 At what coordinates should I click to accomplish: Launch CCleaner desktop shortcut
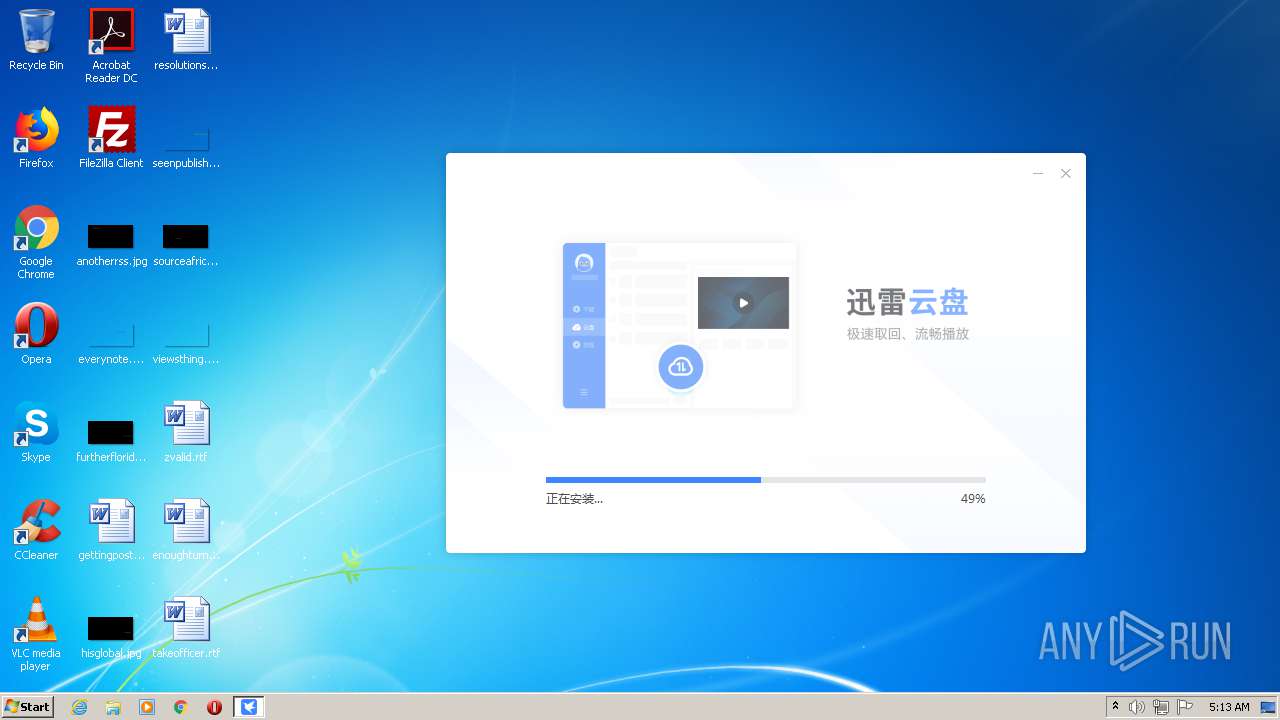[x=36, y=530]
